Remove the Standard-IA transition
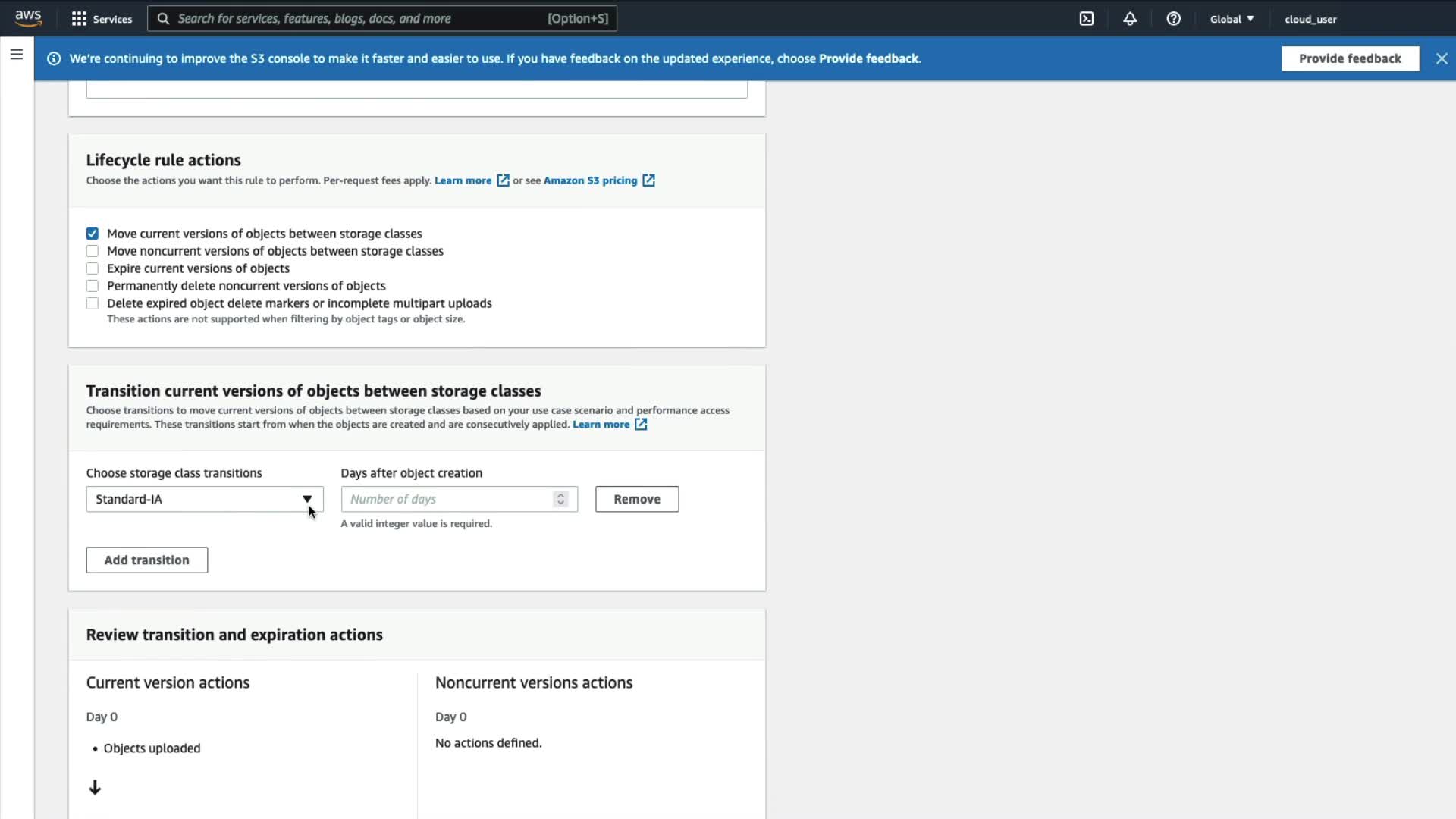The image size is (1456, 819). [636, 499]
